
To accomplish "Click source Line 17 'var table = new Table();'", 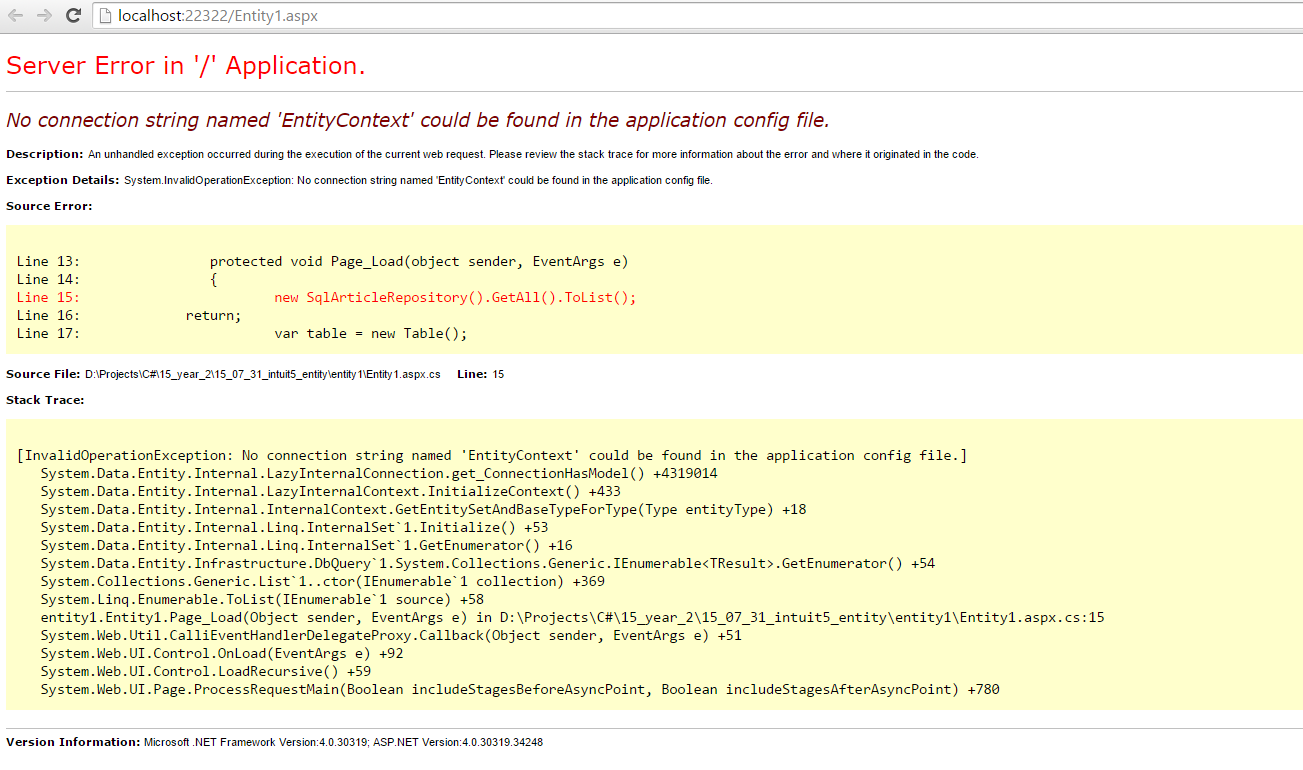I will click(x=242, y=334).
